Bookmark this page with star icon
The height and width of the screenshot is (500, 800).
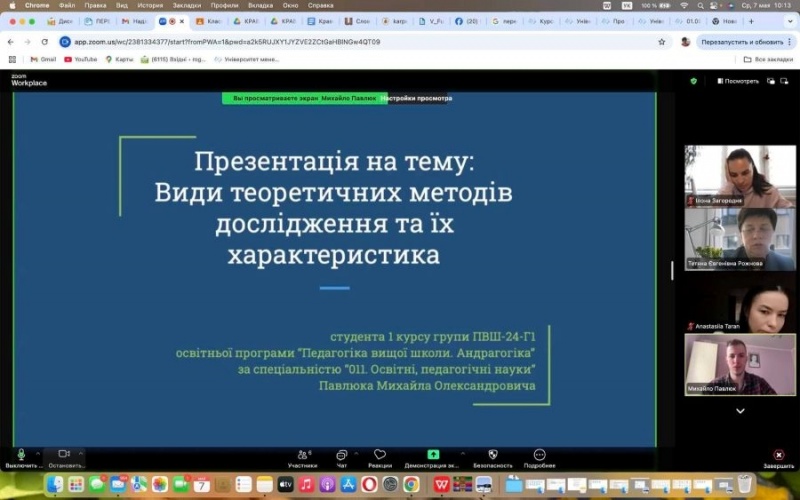[661, 42]
